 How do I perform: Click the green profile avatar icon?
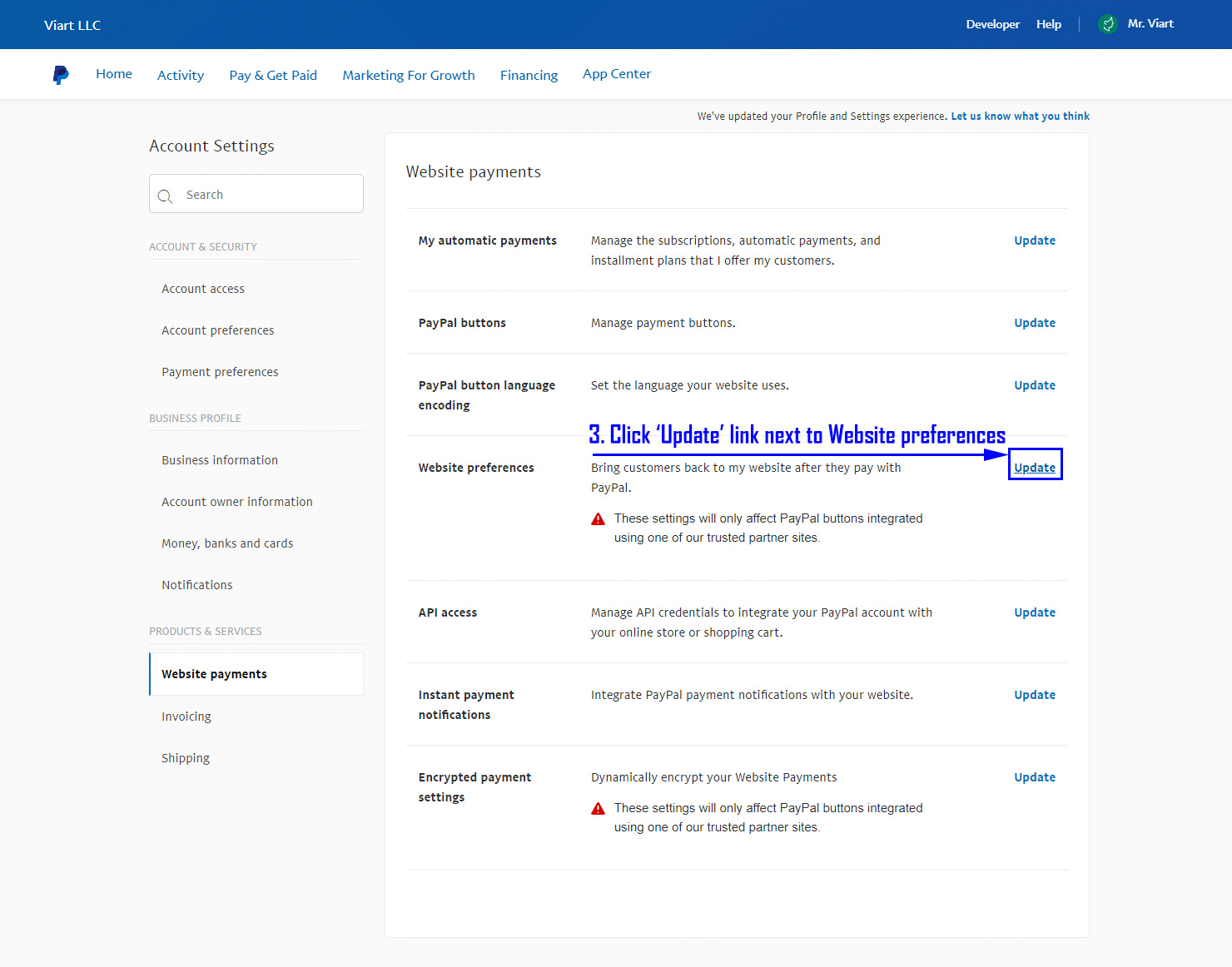point(1107,24)
